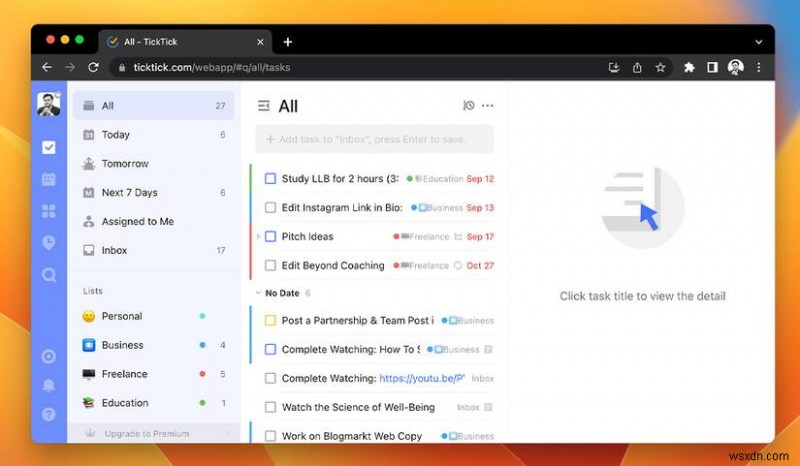800x466 pixels.
Task: Click the Oct 27 due date
Action: [480, 265]
